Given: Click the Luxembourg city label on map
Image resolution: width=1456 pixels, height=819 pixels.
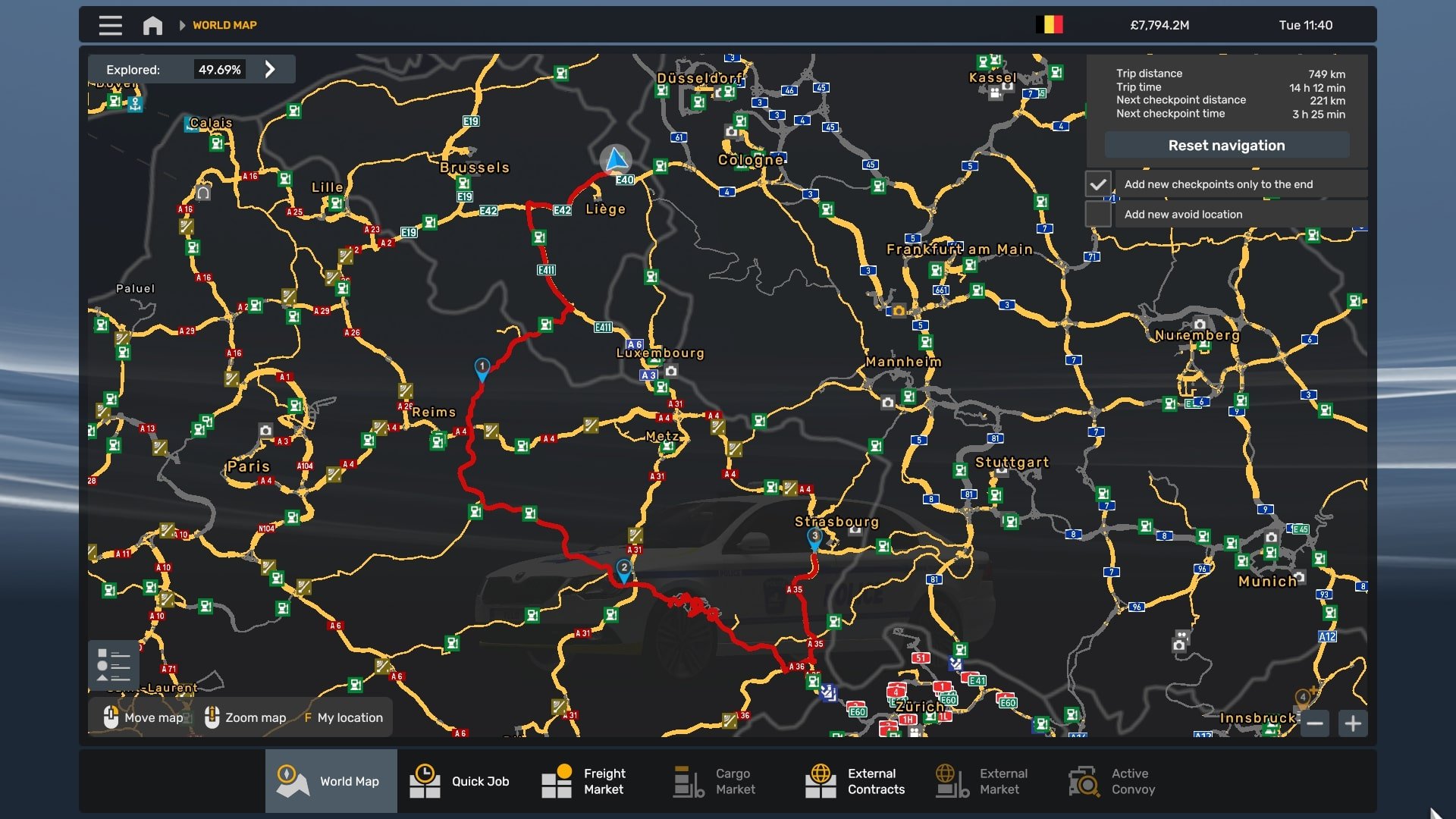Looking at the screenshot, I should point(660,353).
